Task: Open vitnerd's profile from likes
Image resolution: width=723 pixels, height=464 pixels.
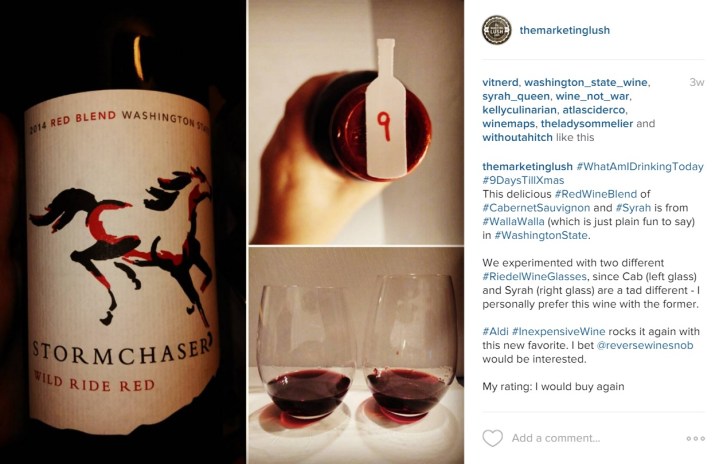Action: pos(500,83)
